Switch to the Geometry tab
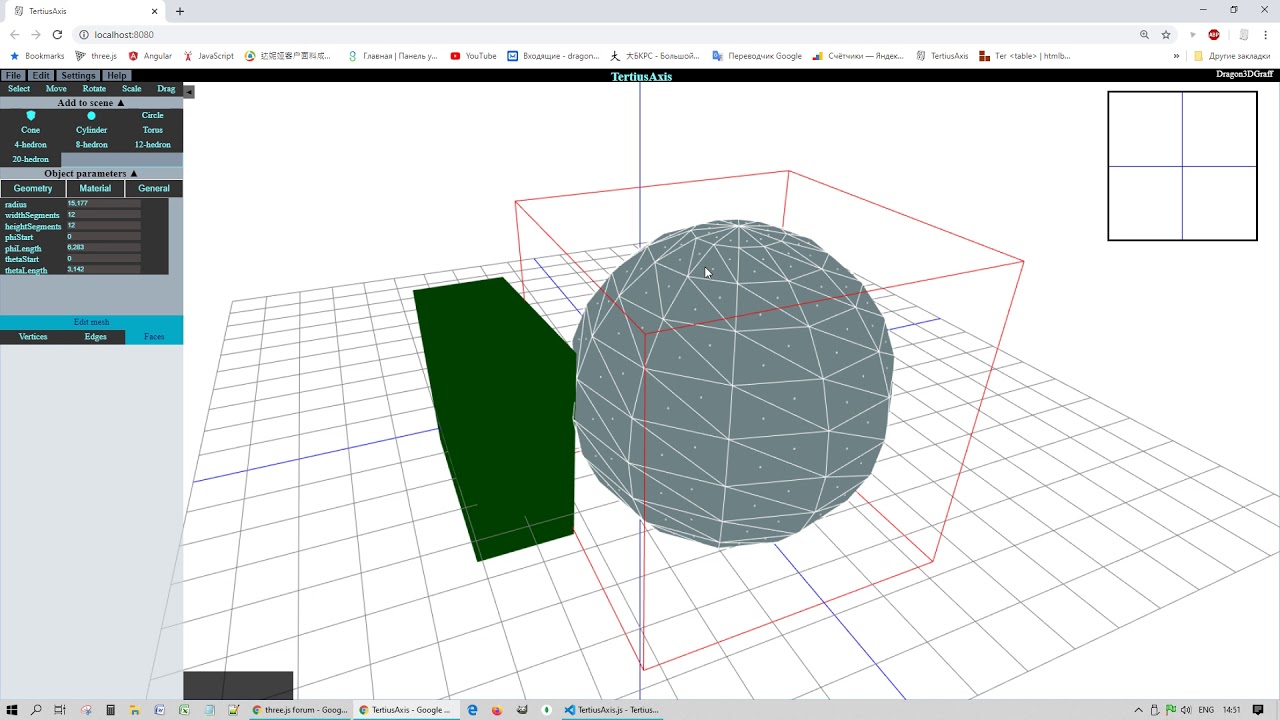The image size is (1280, 720). [x=33, y=188]
